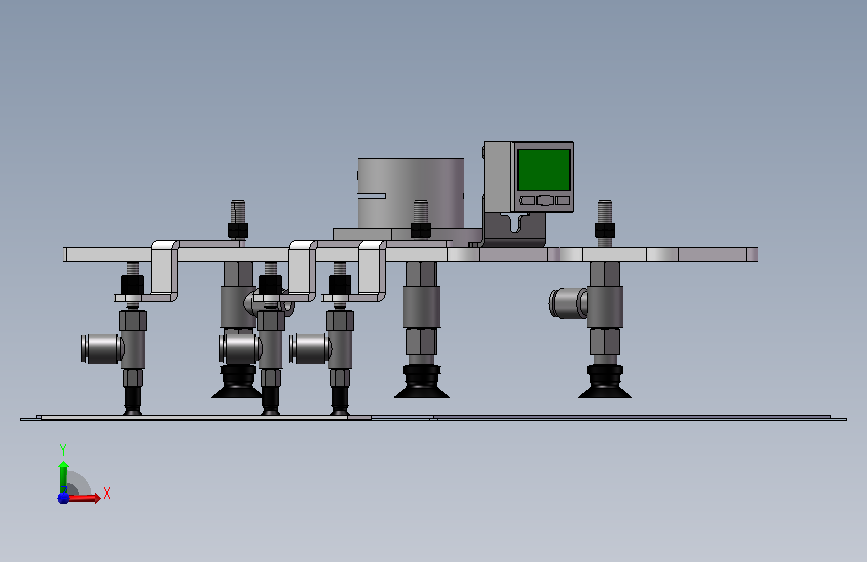Select the leftmost silver push-in elbow fitting

point(102,348)
